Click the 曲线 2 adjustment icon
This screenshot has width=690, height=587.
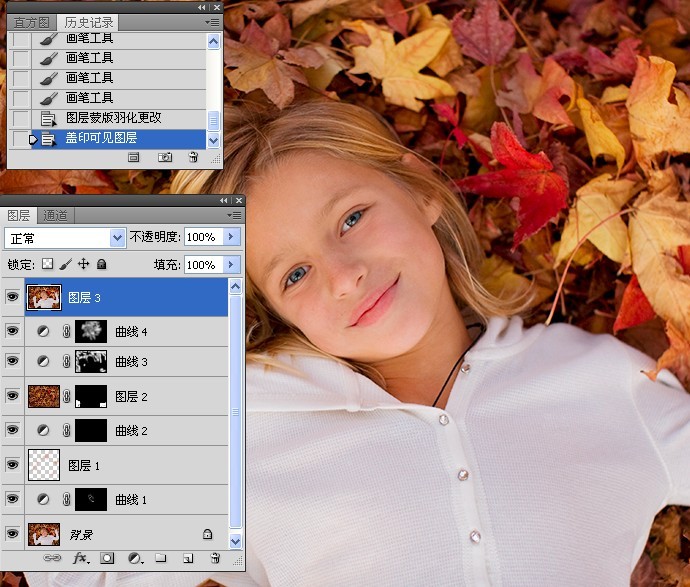[43, 430]
